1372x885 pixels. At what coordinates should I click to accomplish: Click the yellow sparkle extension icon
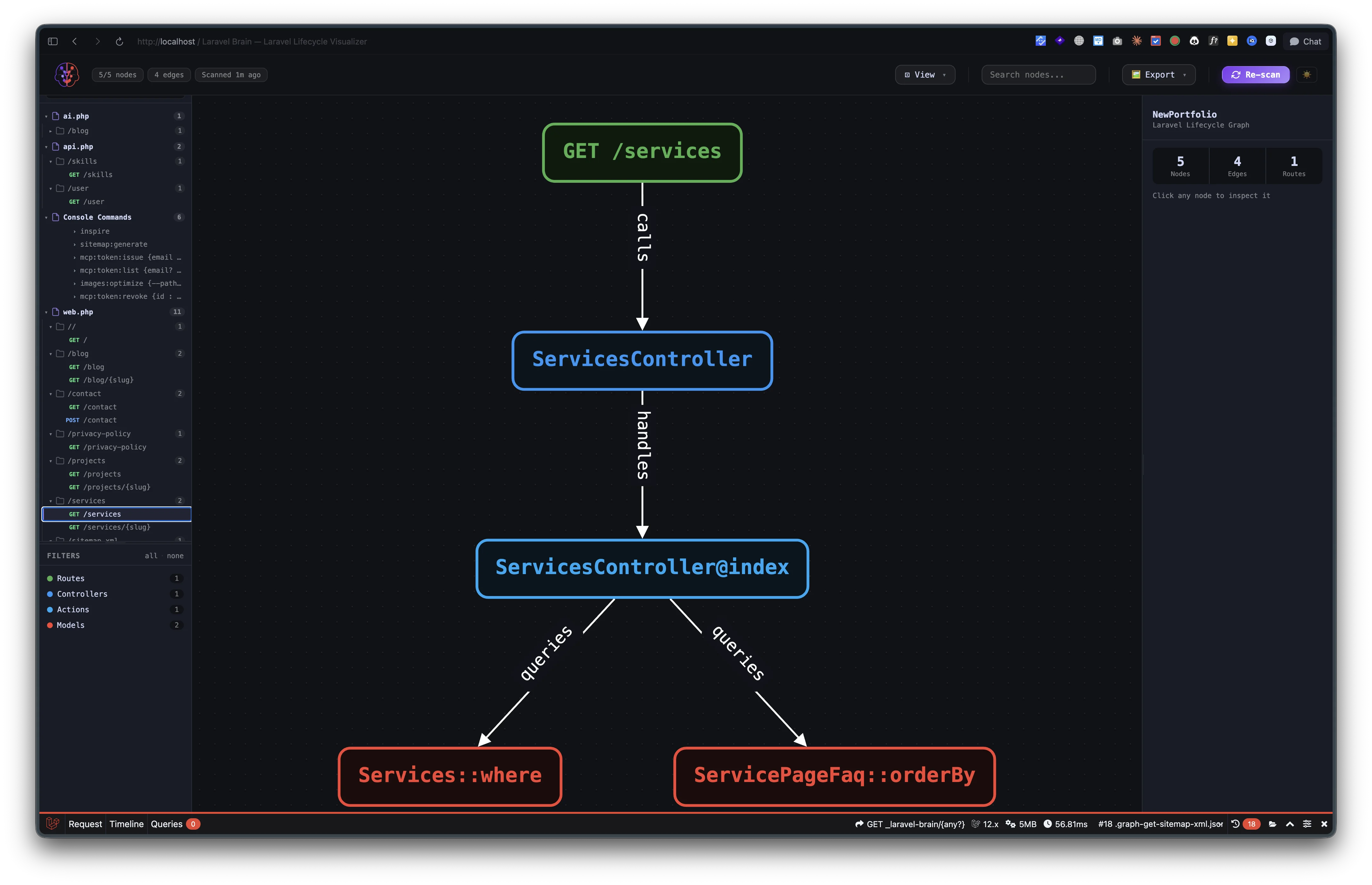(1232, 41)
